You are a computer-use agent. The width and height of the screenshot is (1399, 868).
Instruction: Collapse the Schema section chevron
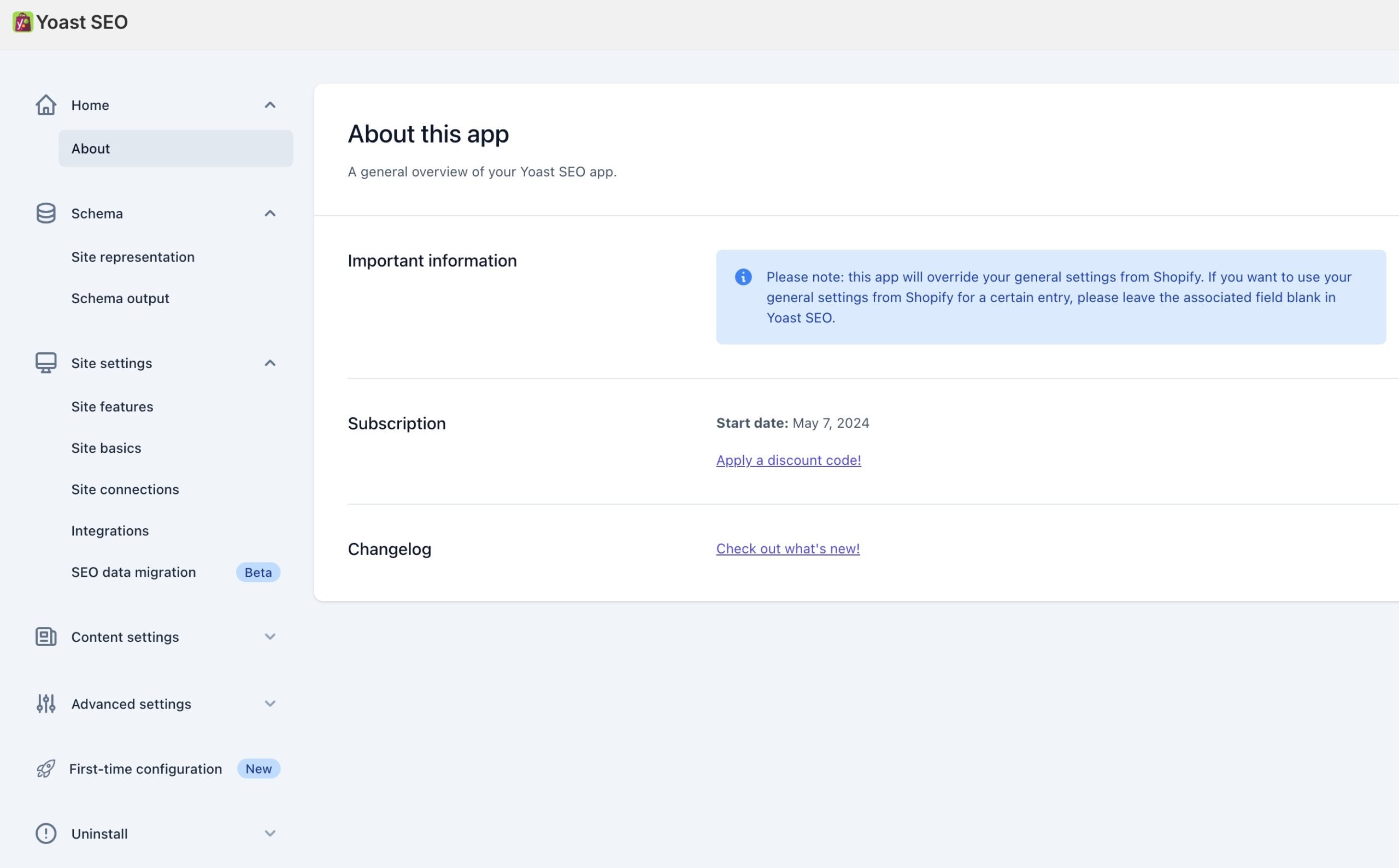pos(270,214)
